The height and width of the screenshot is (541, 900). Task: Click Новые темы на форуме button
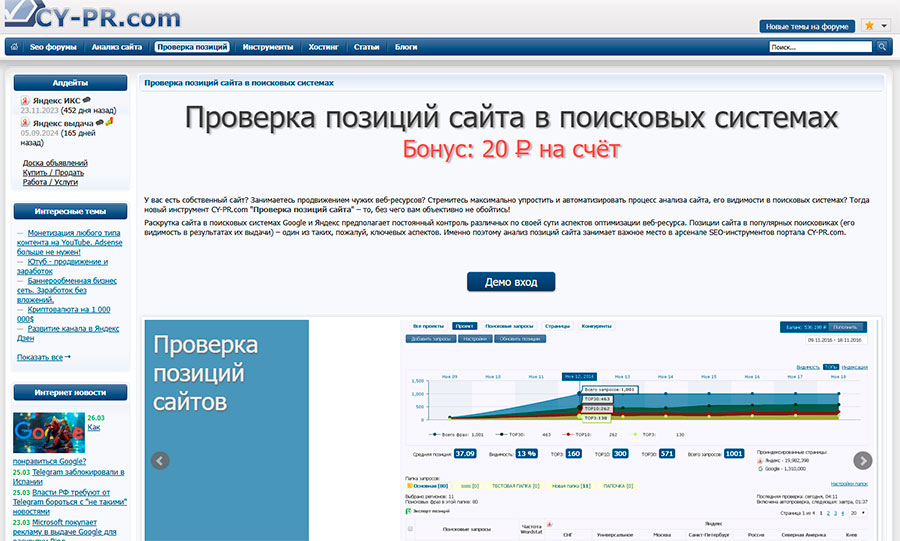coord(807,26)
